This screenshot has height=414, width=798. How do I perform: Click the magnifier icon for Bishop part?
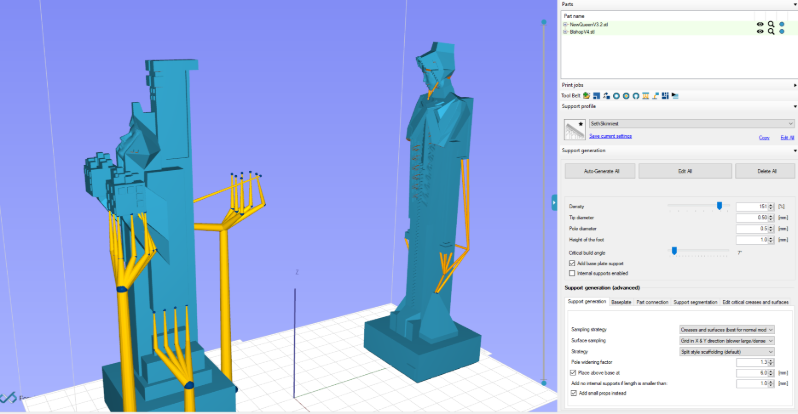click(771, 32)
